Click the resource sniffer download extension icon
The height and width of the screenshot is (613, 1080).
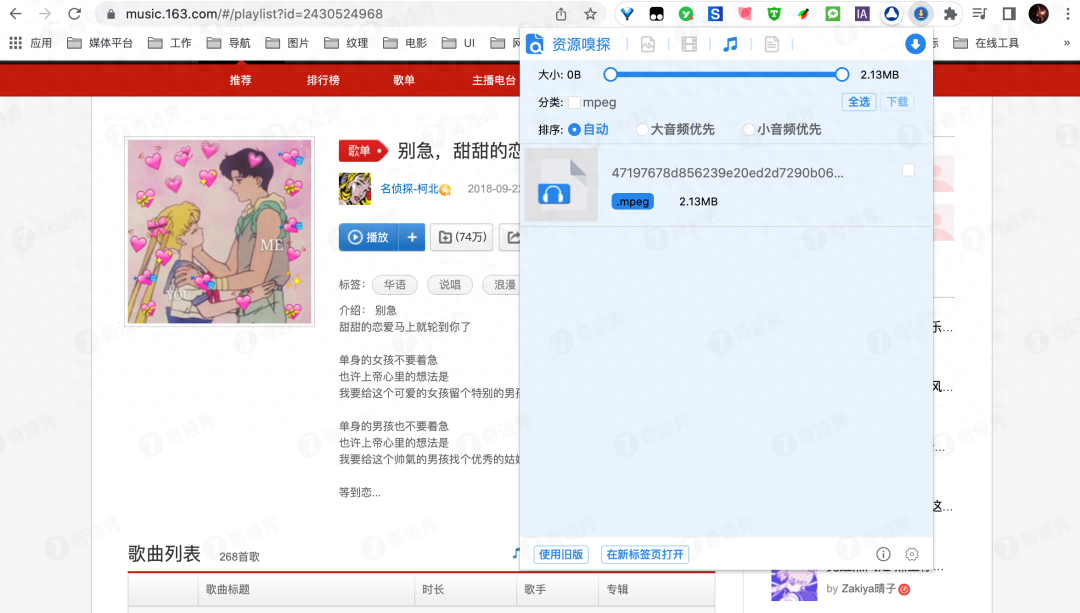click(x=920, y=14)
